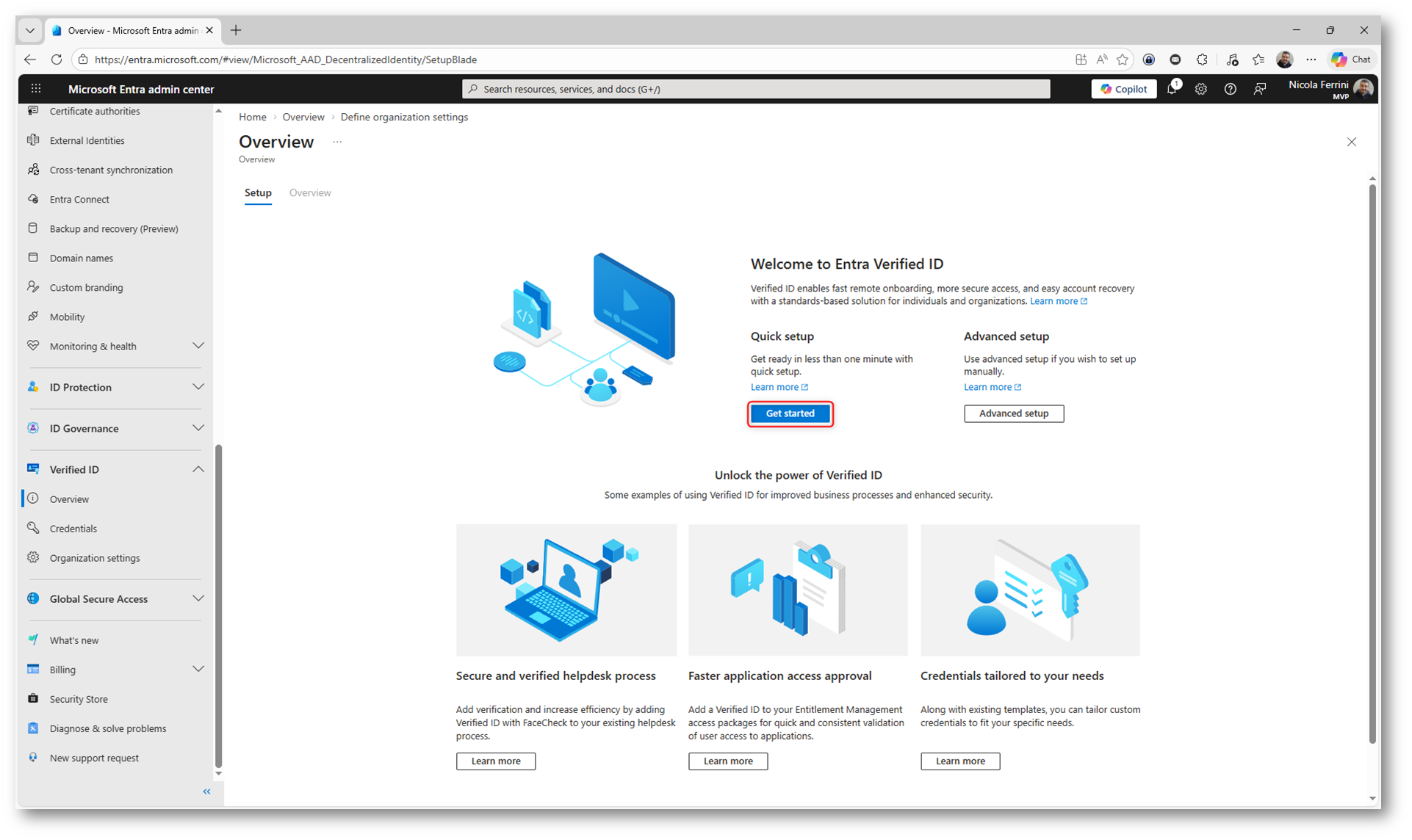The width and height of the screenshot is (1412, 840).
Task: Expand the ID Protection section
Action: [x=198, y=387]
